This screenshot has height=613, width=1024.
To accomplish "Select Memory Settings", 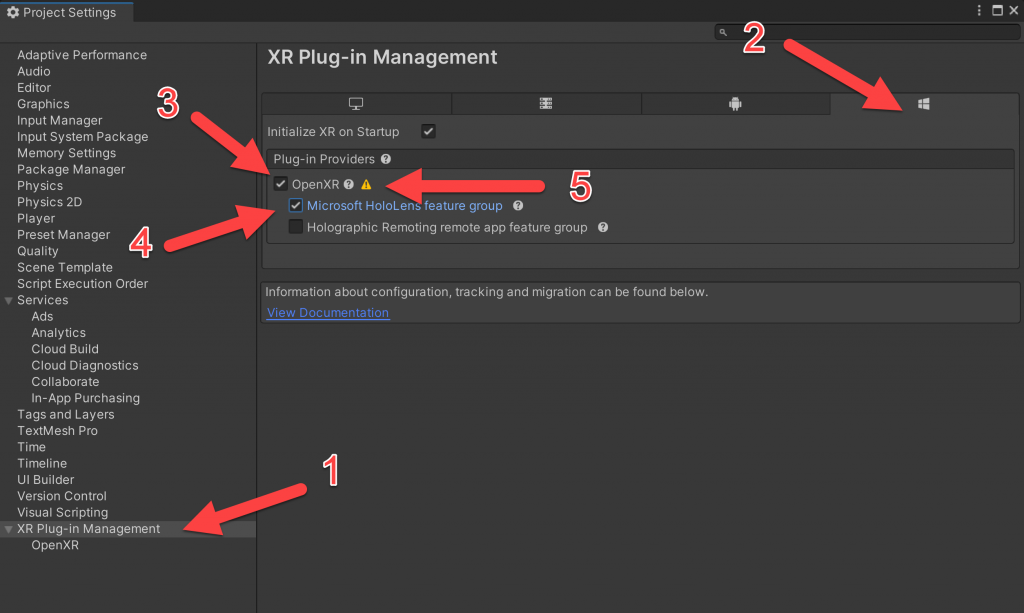I will (67, 153).
